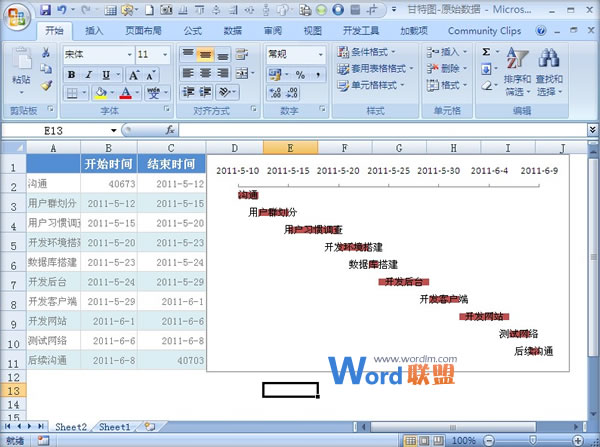
Task: Open Excel help question mark
Action: [541, 30]
